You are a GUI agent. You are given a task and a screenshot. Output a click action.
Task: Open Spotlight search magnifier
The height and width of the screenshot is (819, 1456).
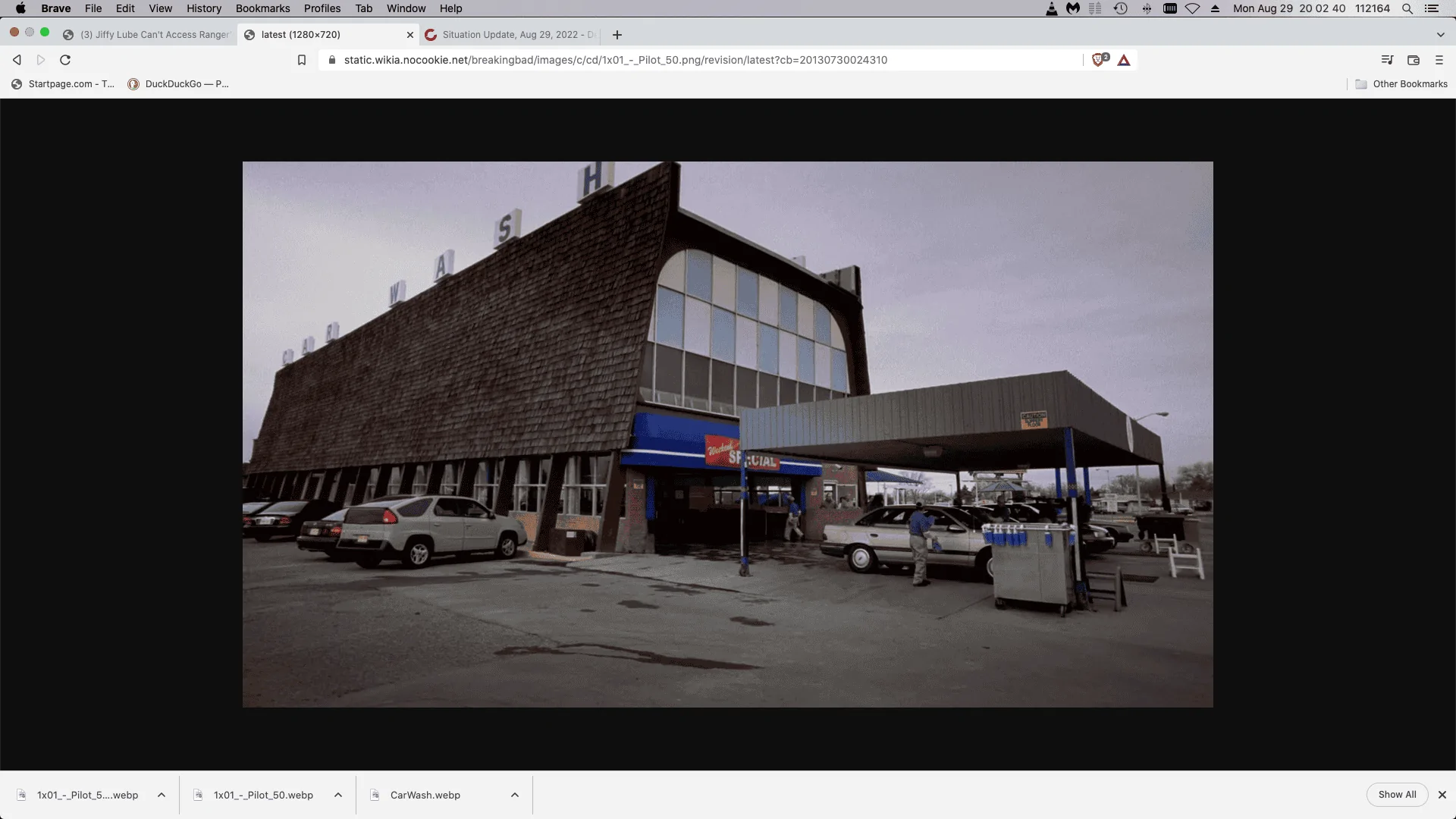click(x=1407, y=8)
